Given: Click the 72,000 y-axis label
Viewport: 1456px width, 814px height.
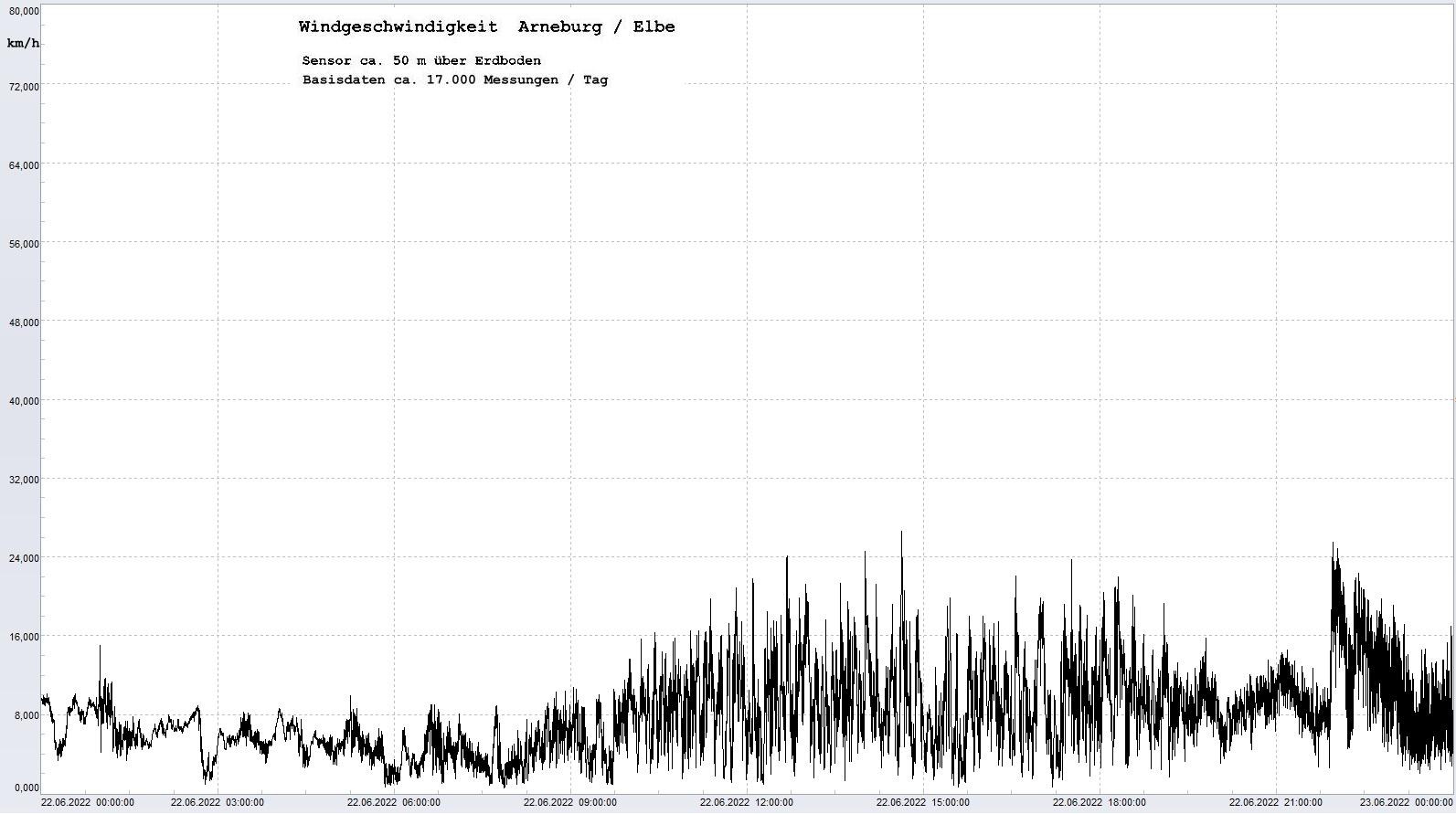Looking at the screenshot, I should [x=24, y=87].
